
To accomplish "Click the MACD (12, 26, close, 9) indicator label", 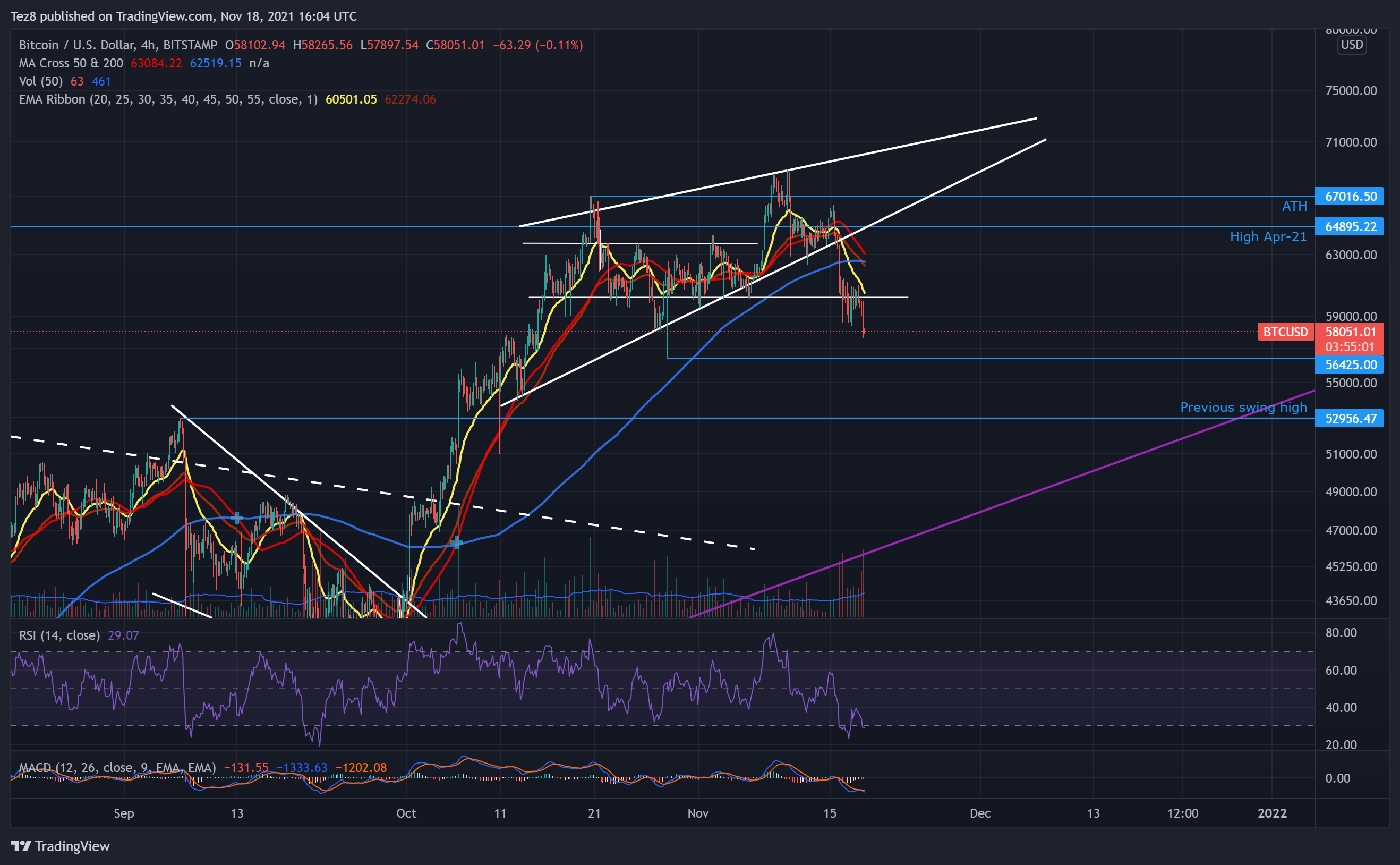I will 117,768.
